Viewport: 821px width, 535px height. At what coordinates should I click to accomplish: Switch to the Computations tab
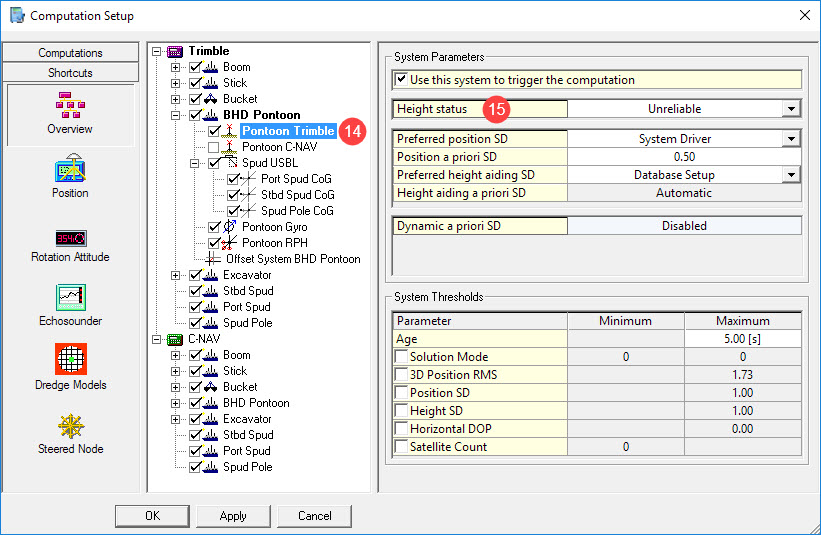[70, 53]
